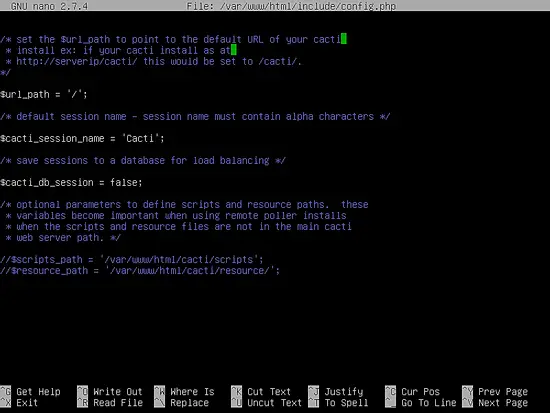550x413 pixels.
Task: Click the 'optional parameters to define scripts' comment
Action: coord(184,204)
